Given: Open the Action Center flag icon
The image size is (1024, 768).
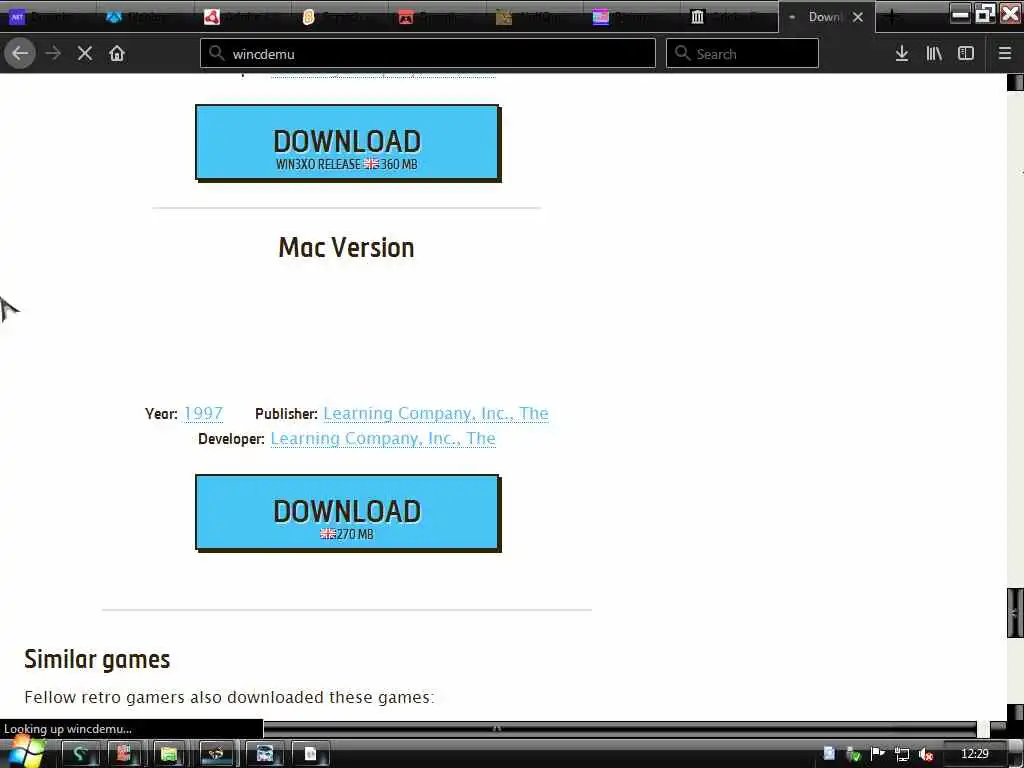Looking at the screenshot, I should pos(878,755).
